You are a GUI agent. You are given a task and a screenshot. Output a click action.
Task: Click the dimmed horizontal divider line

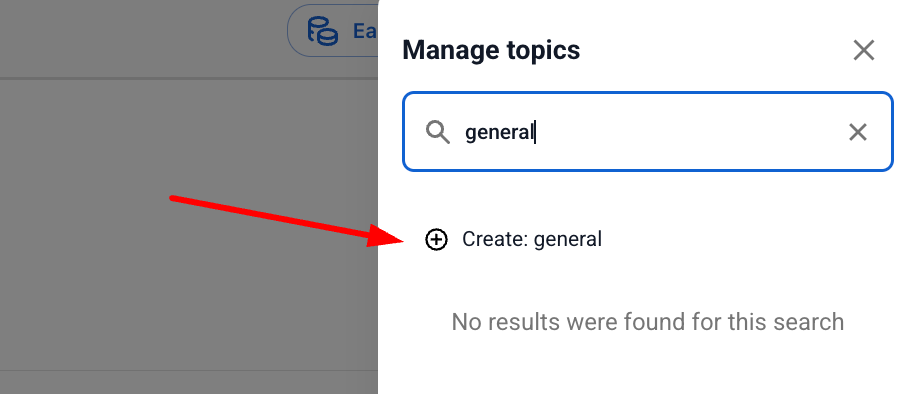[189, 78]
